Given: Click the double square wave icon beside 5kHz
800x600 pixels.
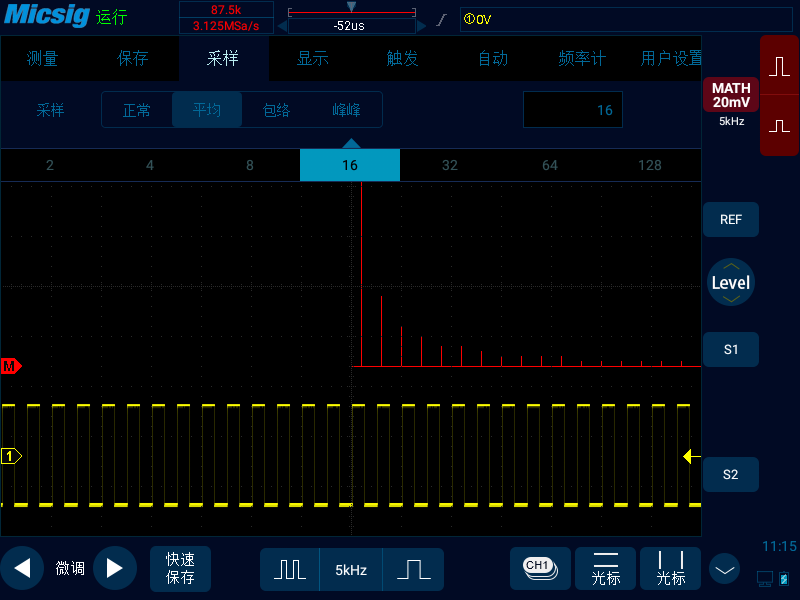Looking at the screenshot, I should point(289,568).
